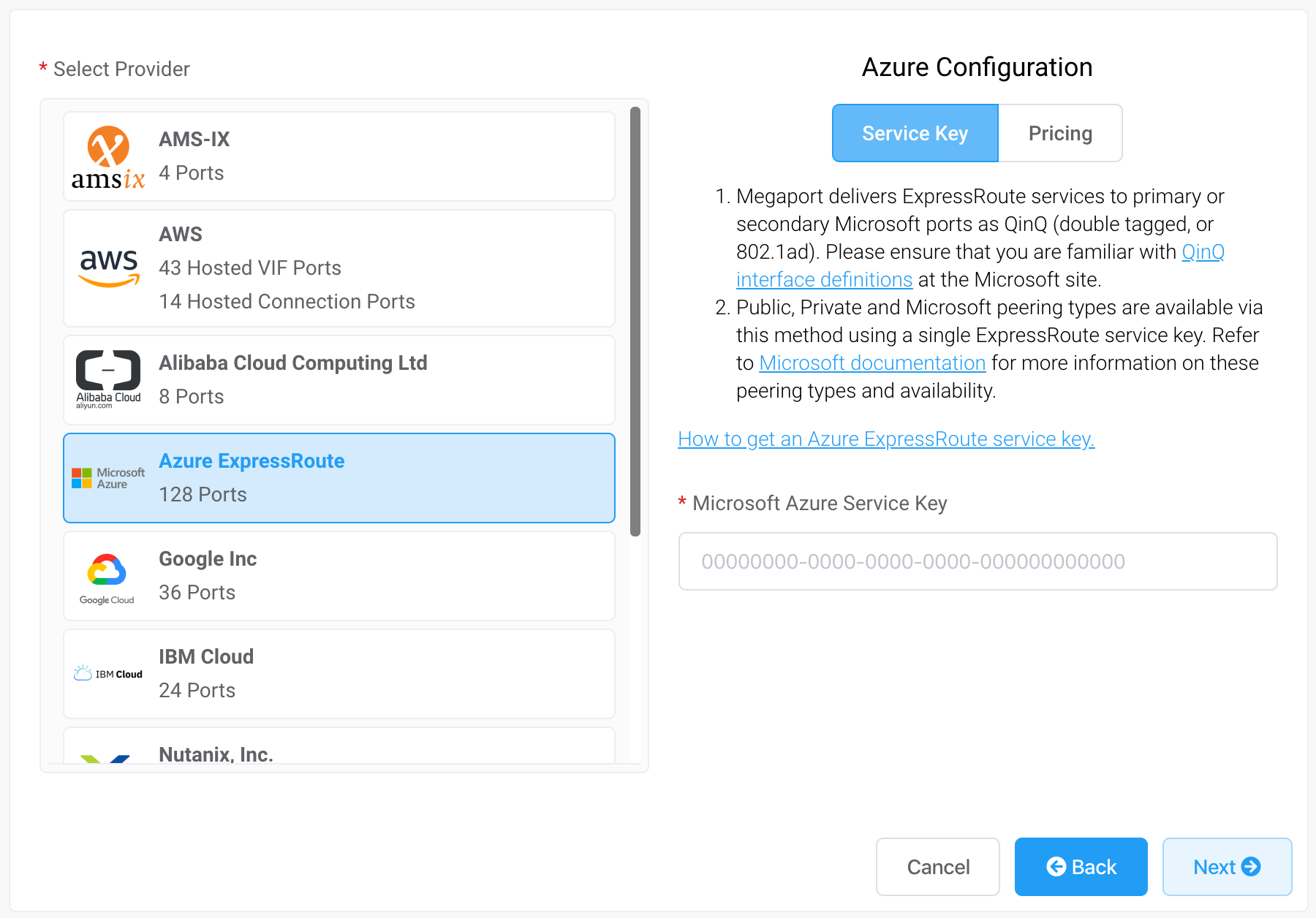Click the Azure Configuration heading
Image resolution: width=1316 pixels, height=918 pixels.
click(977, 67)
